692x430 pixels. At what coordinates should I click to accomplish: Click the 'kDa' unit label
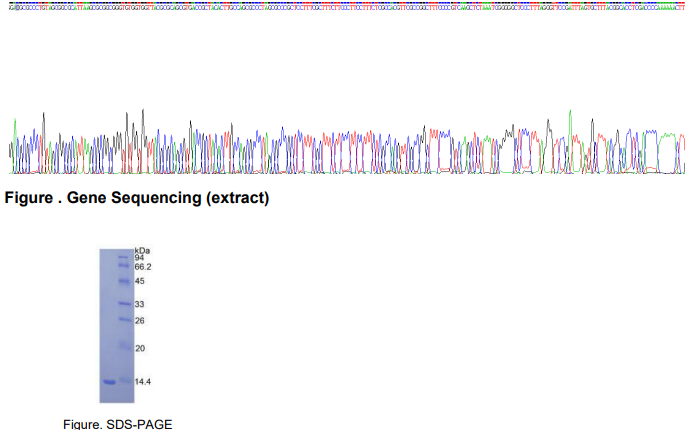(142, 251)
